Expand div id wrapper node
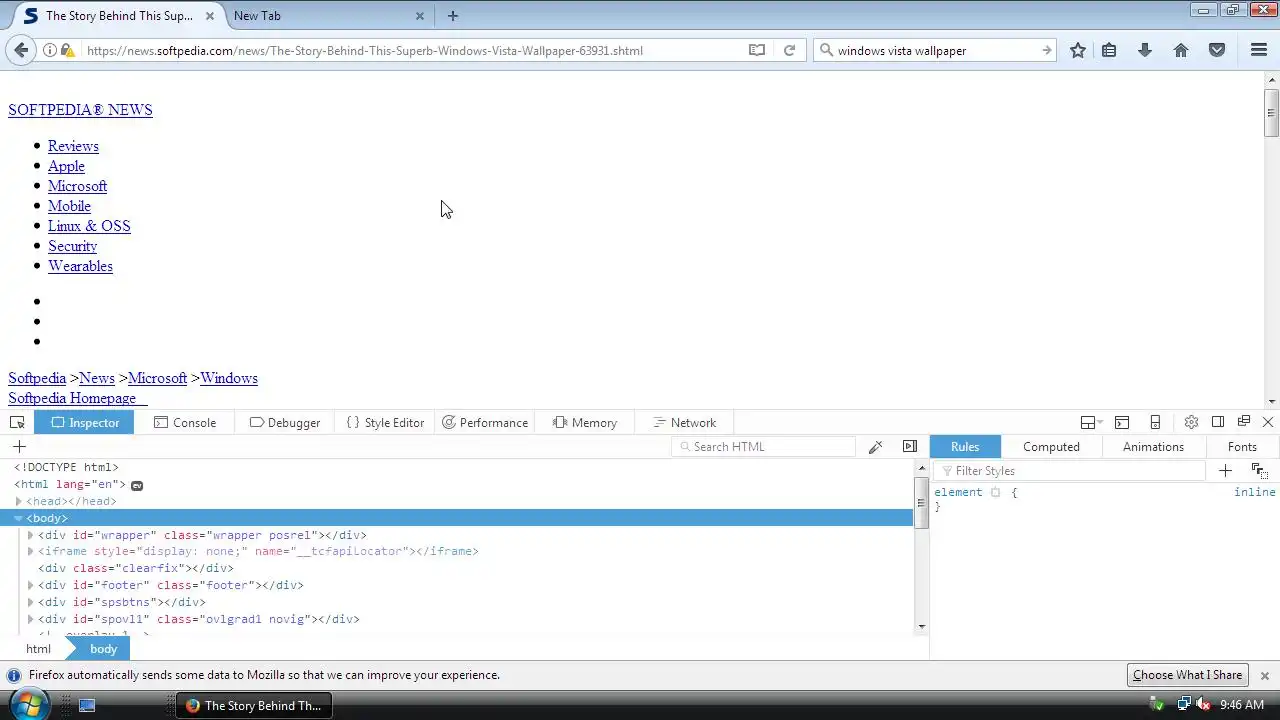Viewport: 1280px width, 720px height. 31,535
